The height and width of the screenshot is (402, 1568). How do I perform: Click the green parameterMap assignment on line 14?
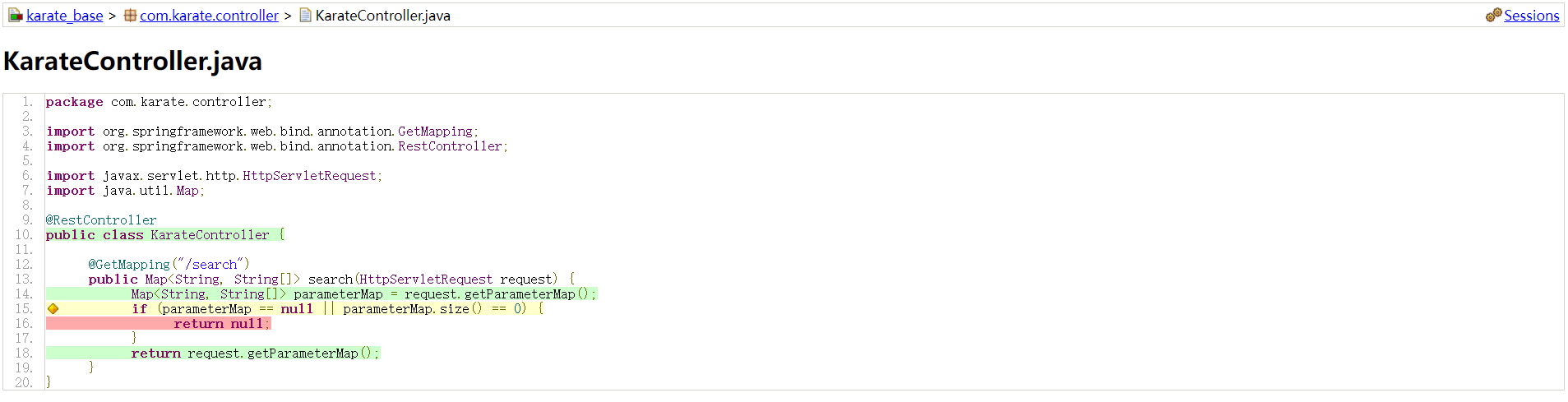[x=321, y=294]
